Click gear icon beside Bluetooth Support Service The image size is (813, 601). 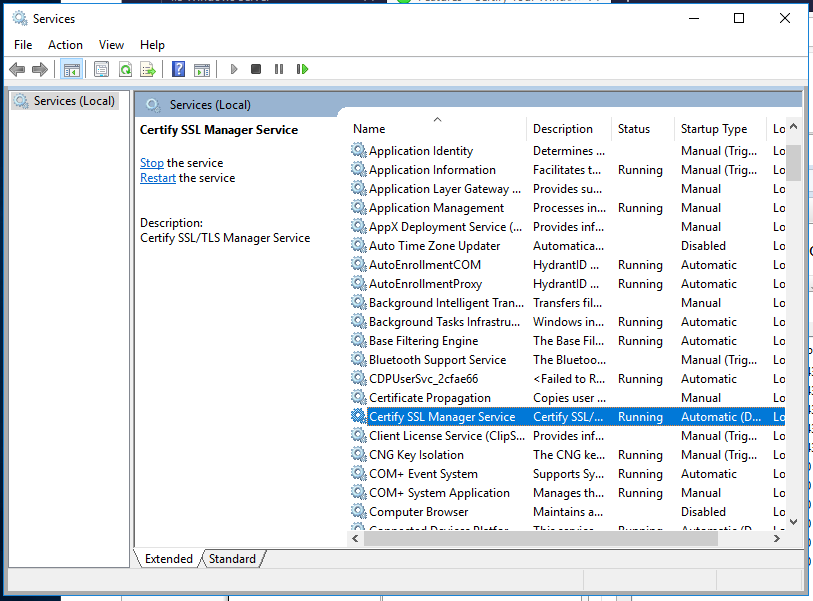click(358, 359)
